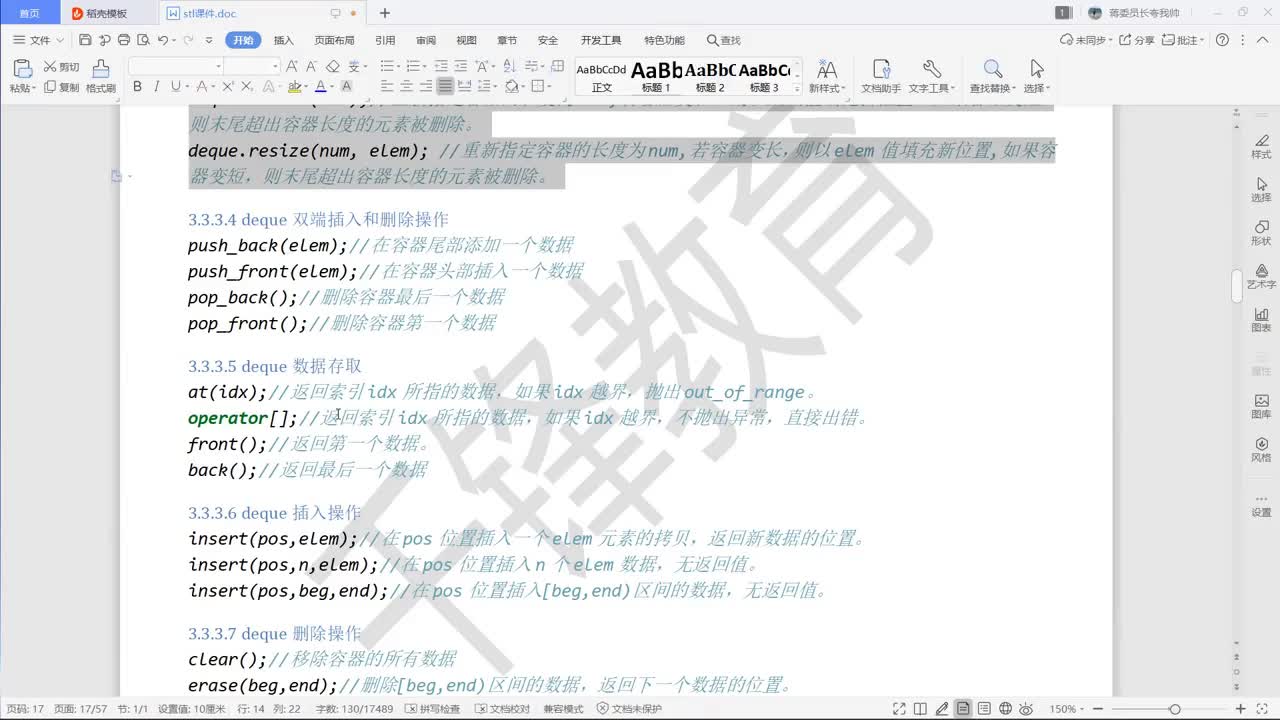This screenshot has width=1280, height=720.
Task: Click the Print icon in quick access bar
Action: pos(124,40)
